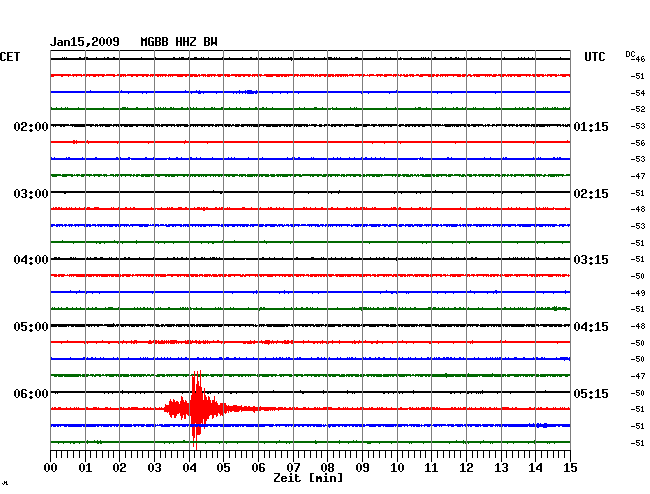Viewport: 650px width, 494px height.
Task: Click minute tick label 14
Action: [535, 467]
